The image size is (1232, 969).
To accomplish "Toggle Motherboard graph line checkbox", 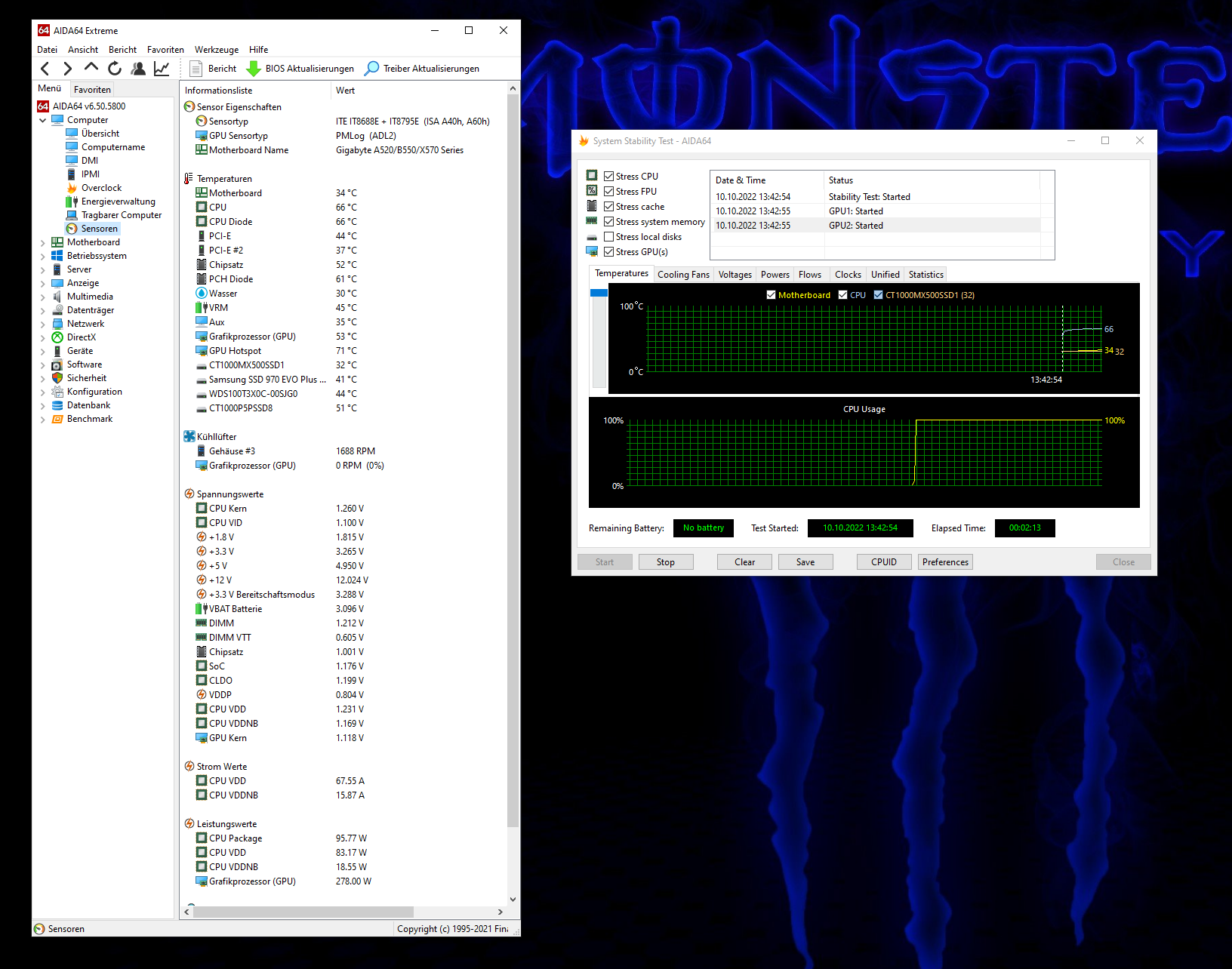I will coord(771,295).
